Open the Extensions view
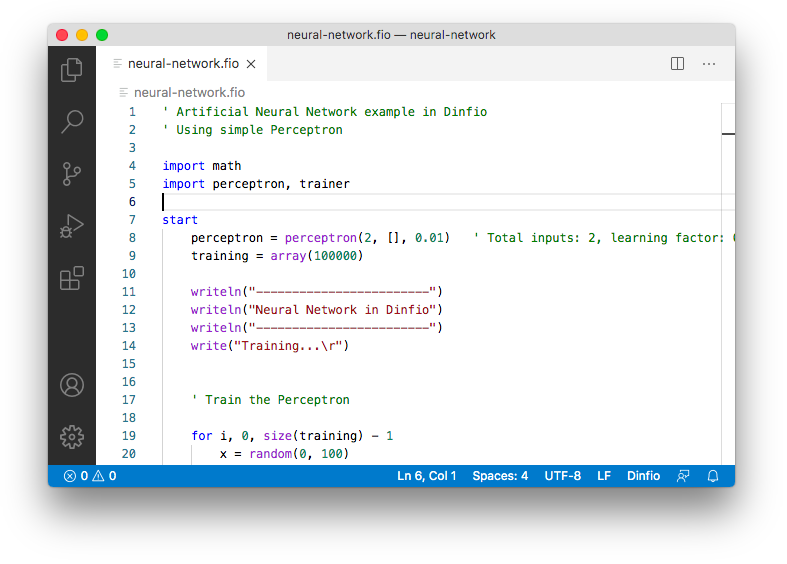The width and height of the screenshot is (787, 564). [72, 279]
